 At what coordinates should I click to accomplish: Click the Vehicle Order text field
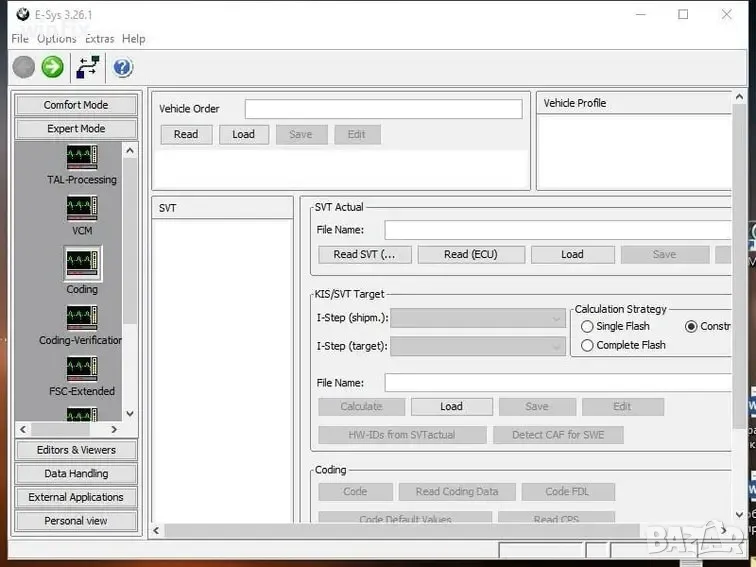383,109
